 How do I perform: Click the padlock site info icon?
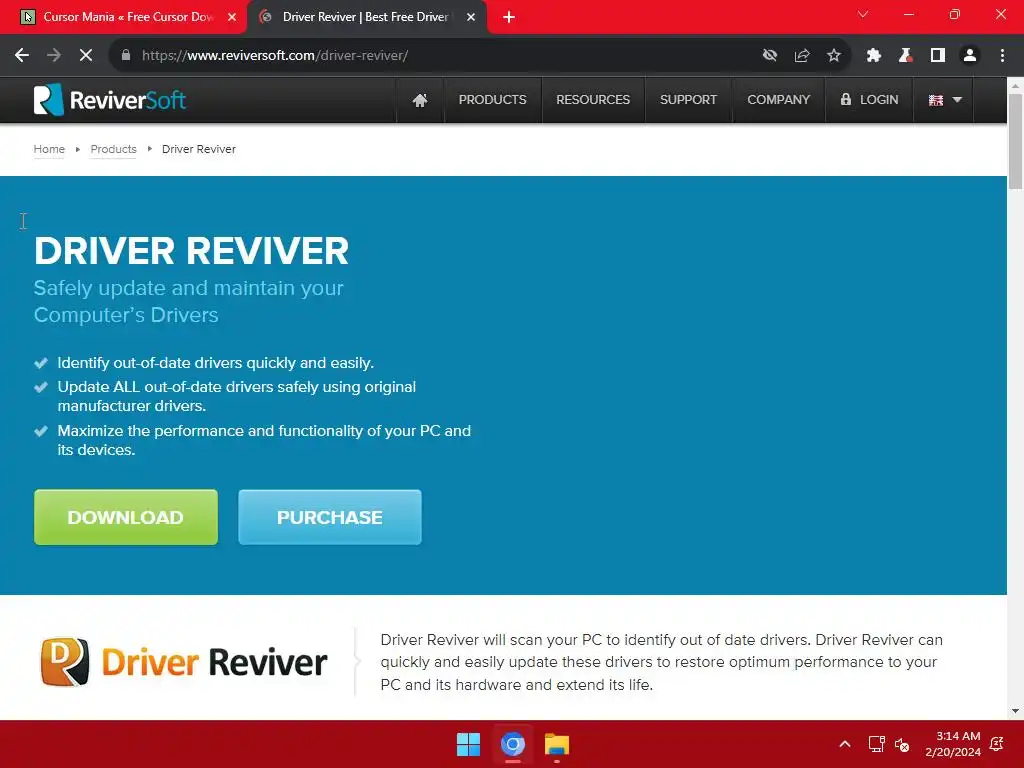pyautogui.click(x=126, y=56)
